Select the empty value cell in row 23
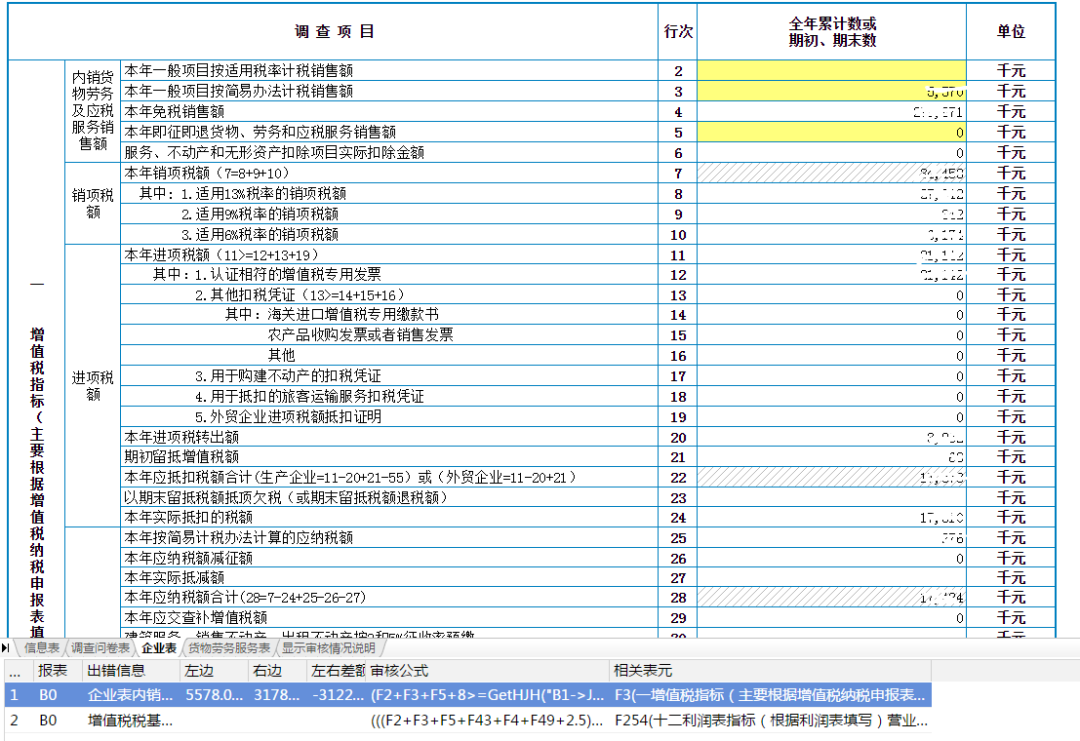Screen dimensions: 1080x741 [830, 497]
